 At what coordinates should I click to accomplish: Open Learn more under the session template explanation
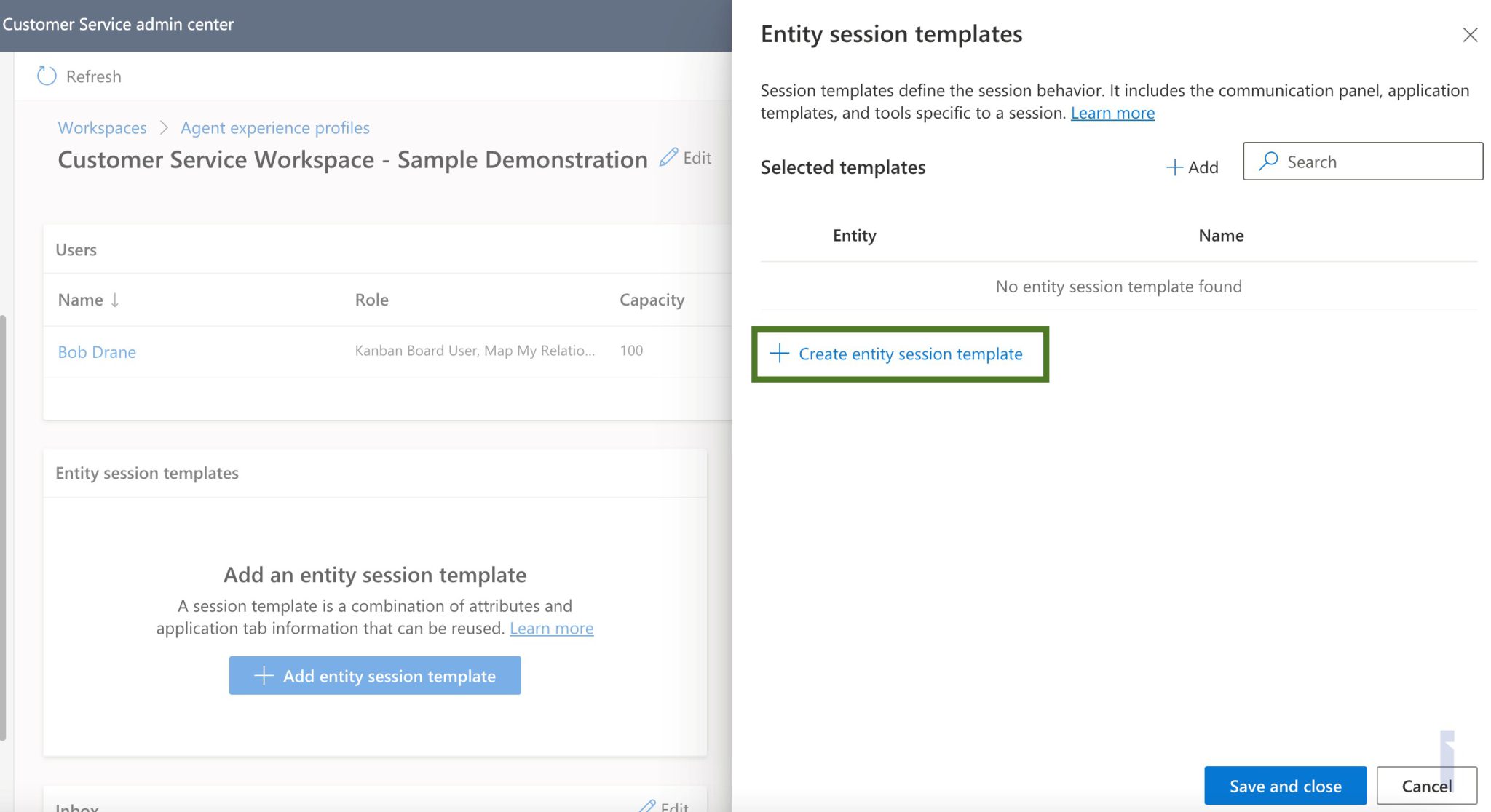coord(551,628)
